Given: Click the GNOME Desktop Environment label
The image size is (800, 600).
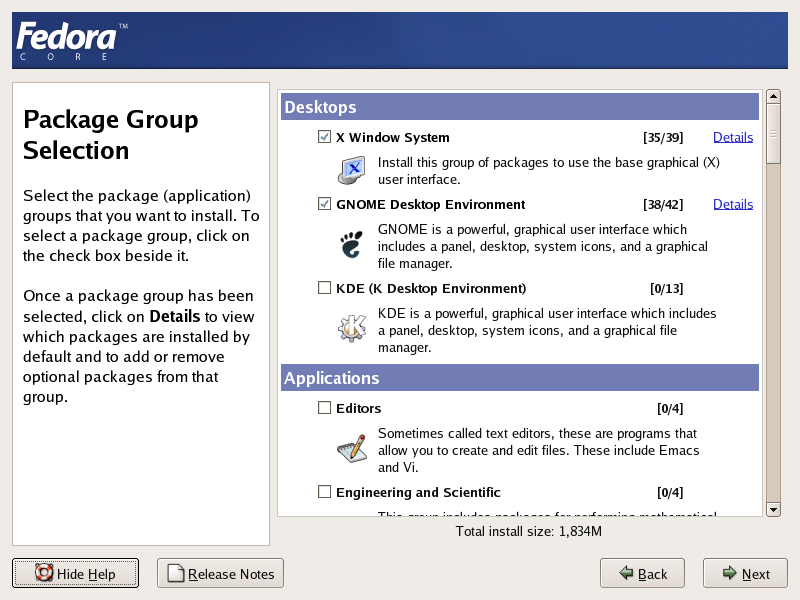Looking at the screenshot, I should pyautogui.click(x=431, y=204).
